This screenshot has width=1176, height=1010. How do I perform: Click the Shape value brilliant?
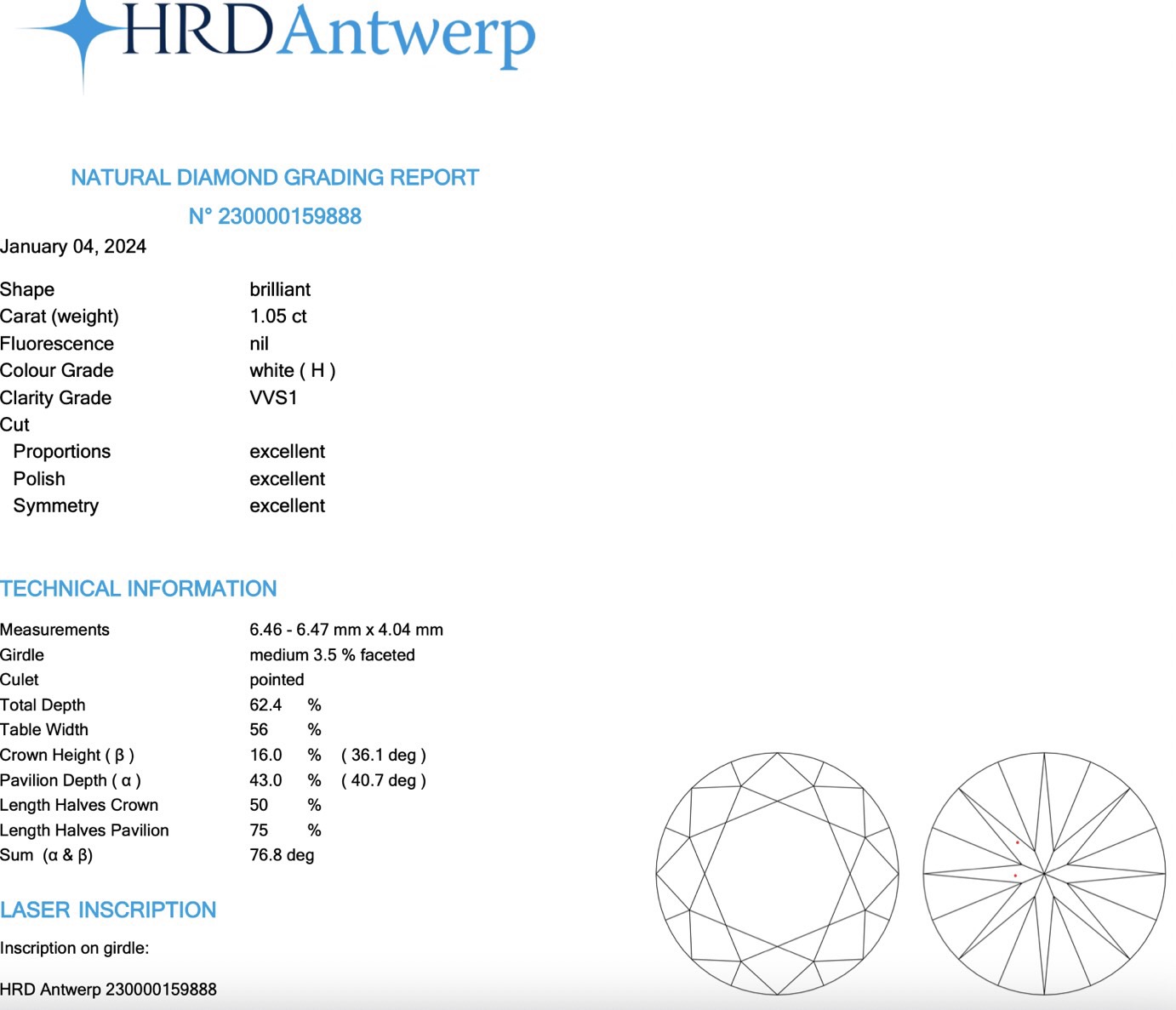pos(280,289)
